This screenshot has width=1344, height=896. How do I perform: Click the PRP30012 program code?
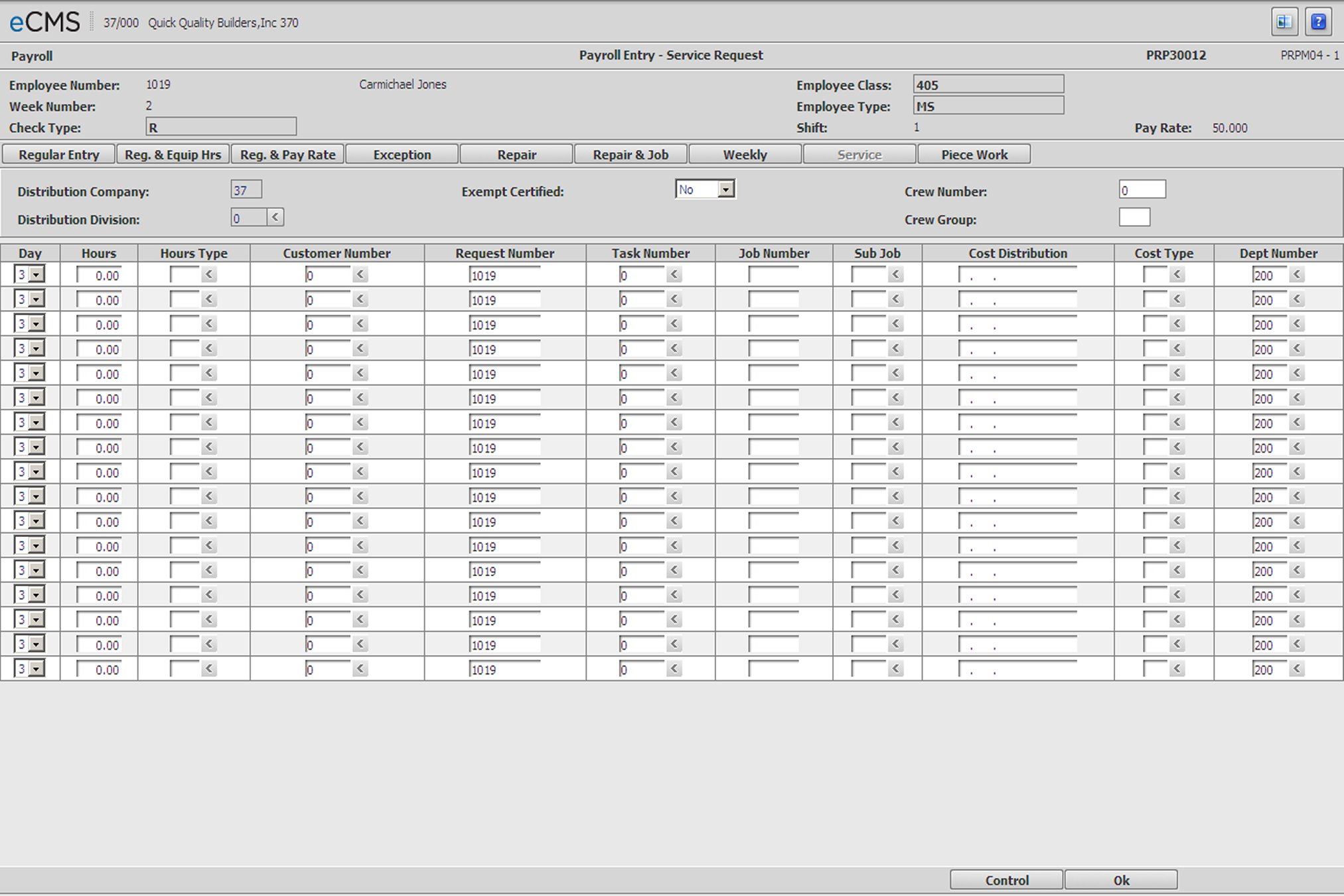1175,55
